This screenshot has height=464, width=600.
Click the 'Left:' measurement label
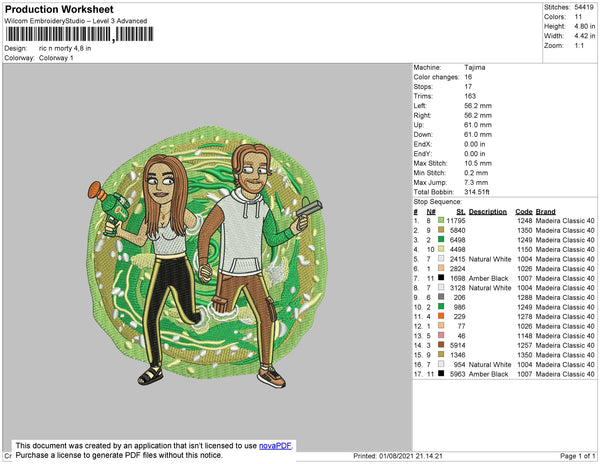pos(420,106)
